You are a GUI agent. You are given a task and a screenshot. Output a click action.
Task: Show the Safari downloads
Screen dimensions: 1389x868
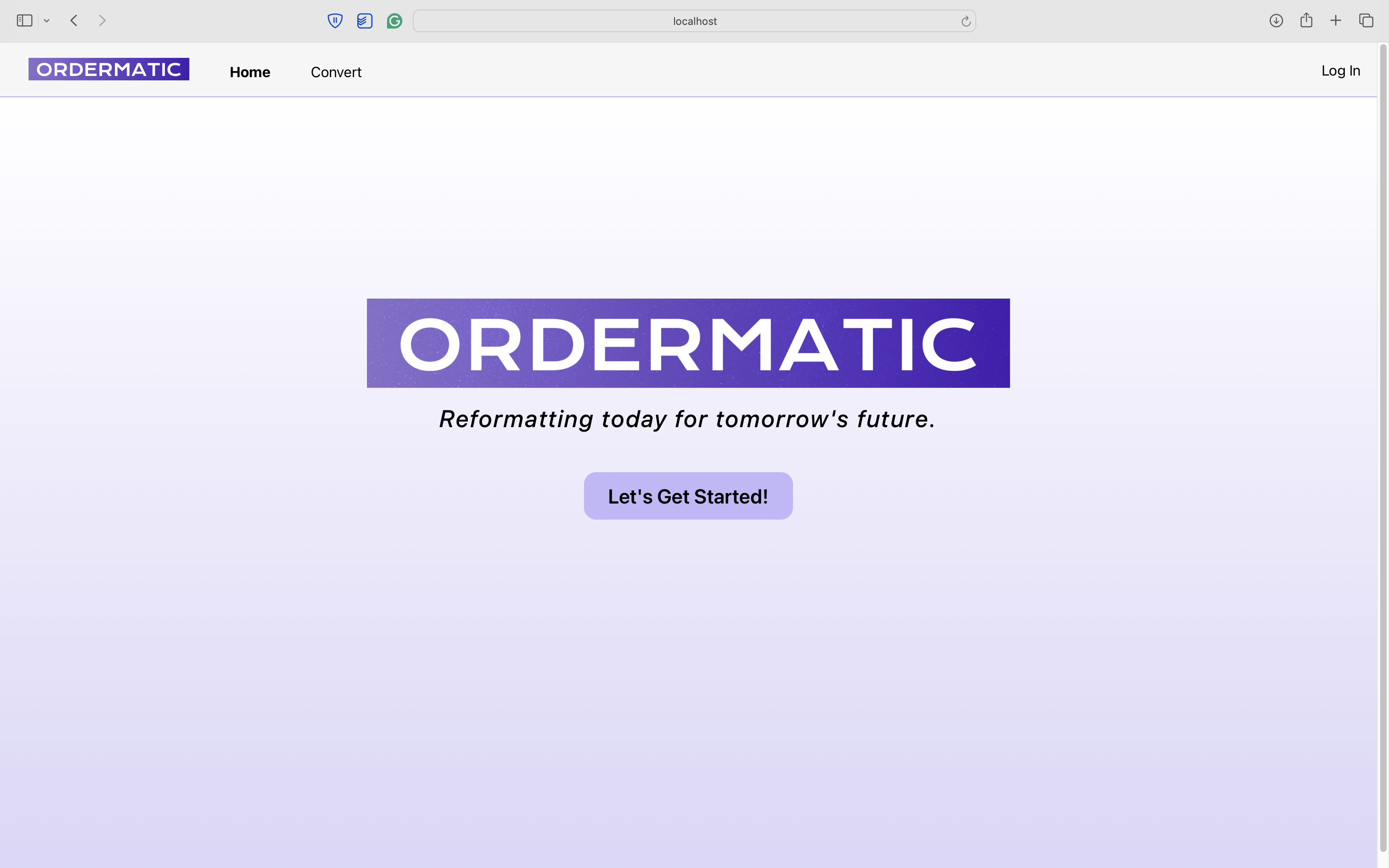(1276, 20)
